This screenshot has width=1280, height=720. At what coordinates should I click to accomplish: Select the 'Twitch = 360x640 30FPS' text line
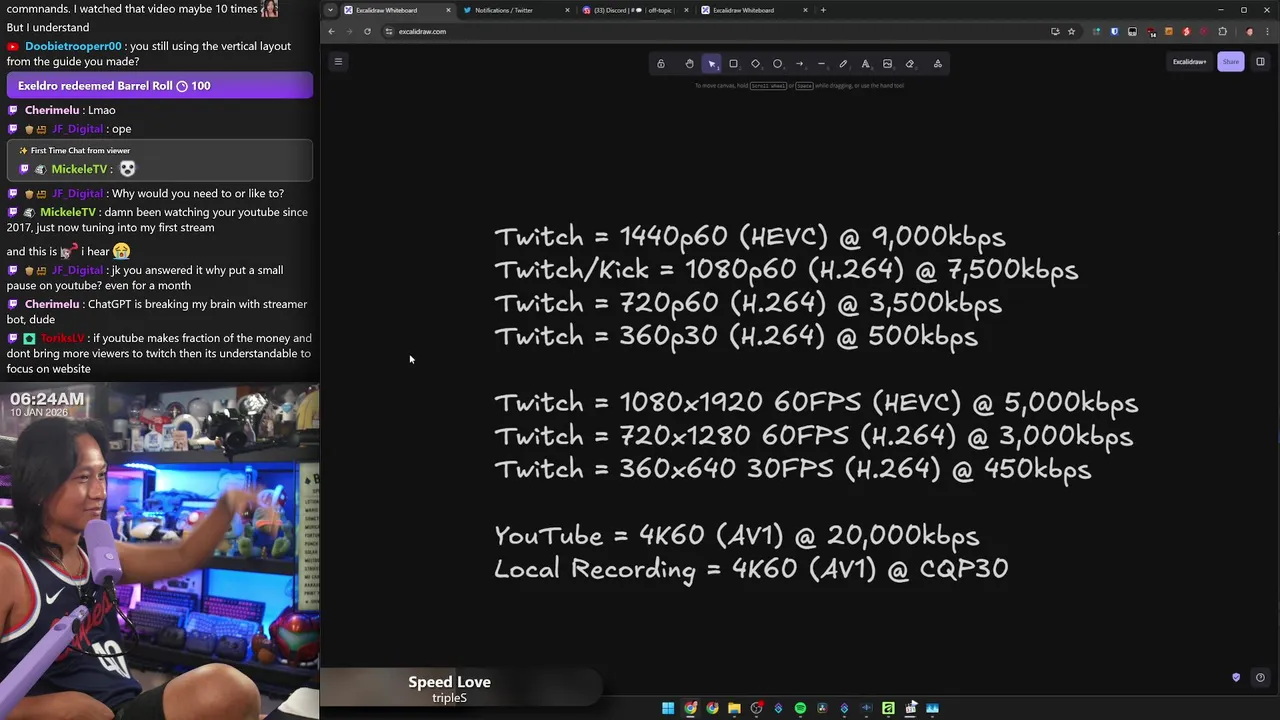pos(792,469)
